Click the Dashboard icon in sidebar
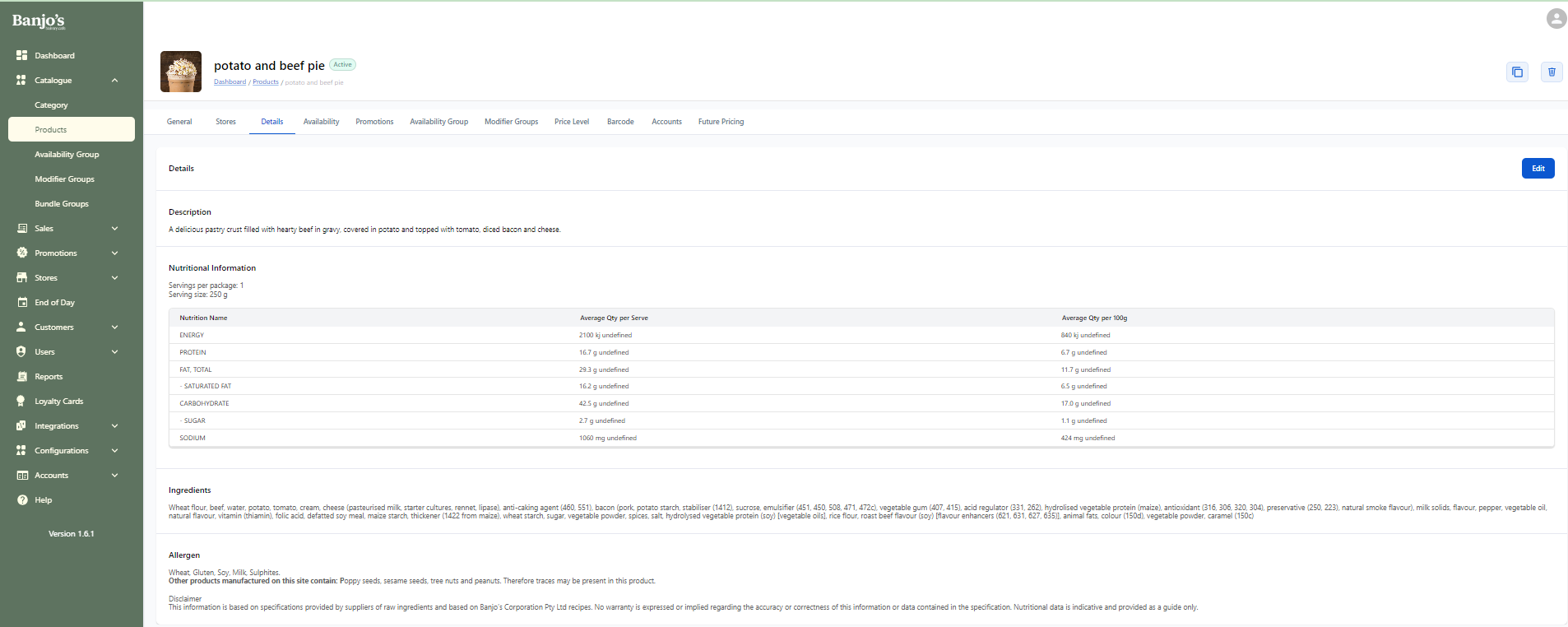The image size is (1568, 627). [x=22, y=55]
